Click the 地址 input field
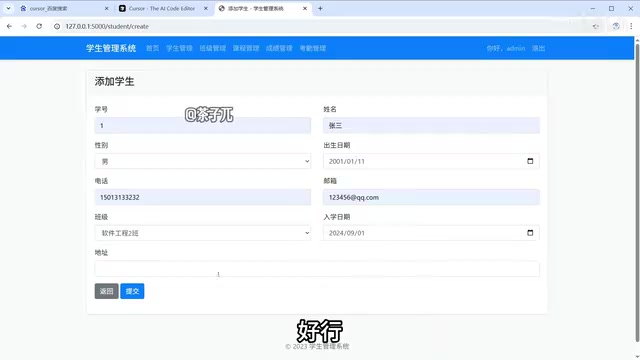The image size is (640, 360). pyautogui.click(x=317, y=269)
